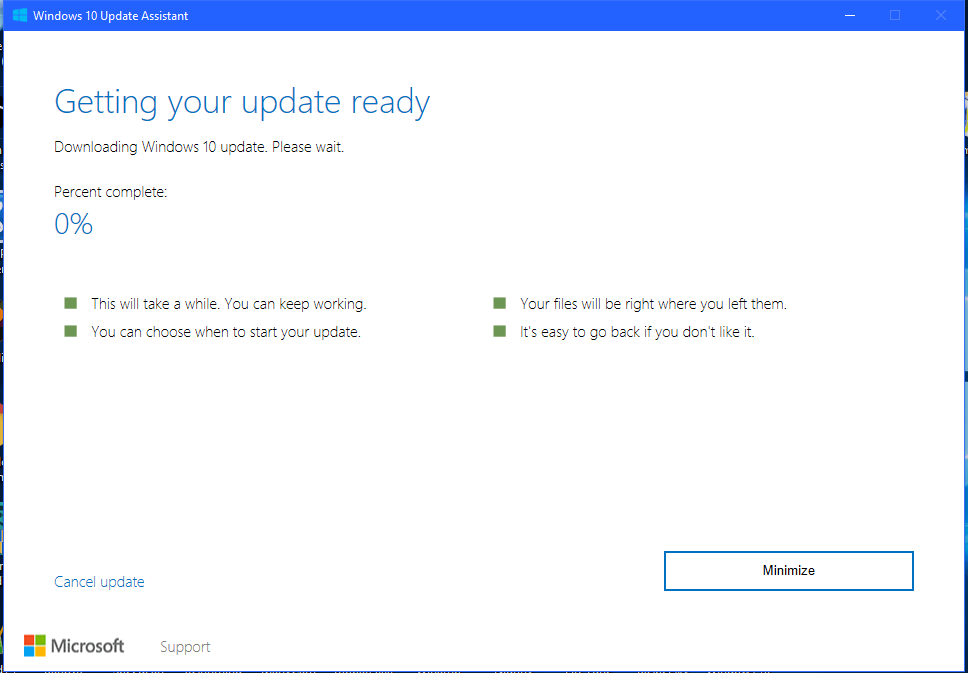Click the Minimize button in the dialog

click(788, 571)
